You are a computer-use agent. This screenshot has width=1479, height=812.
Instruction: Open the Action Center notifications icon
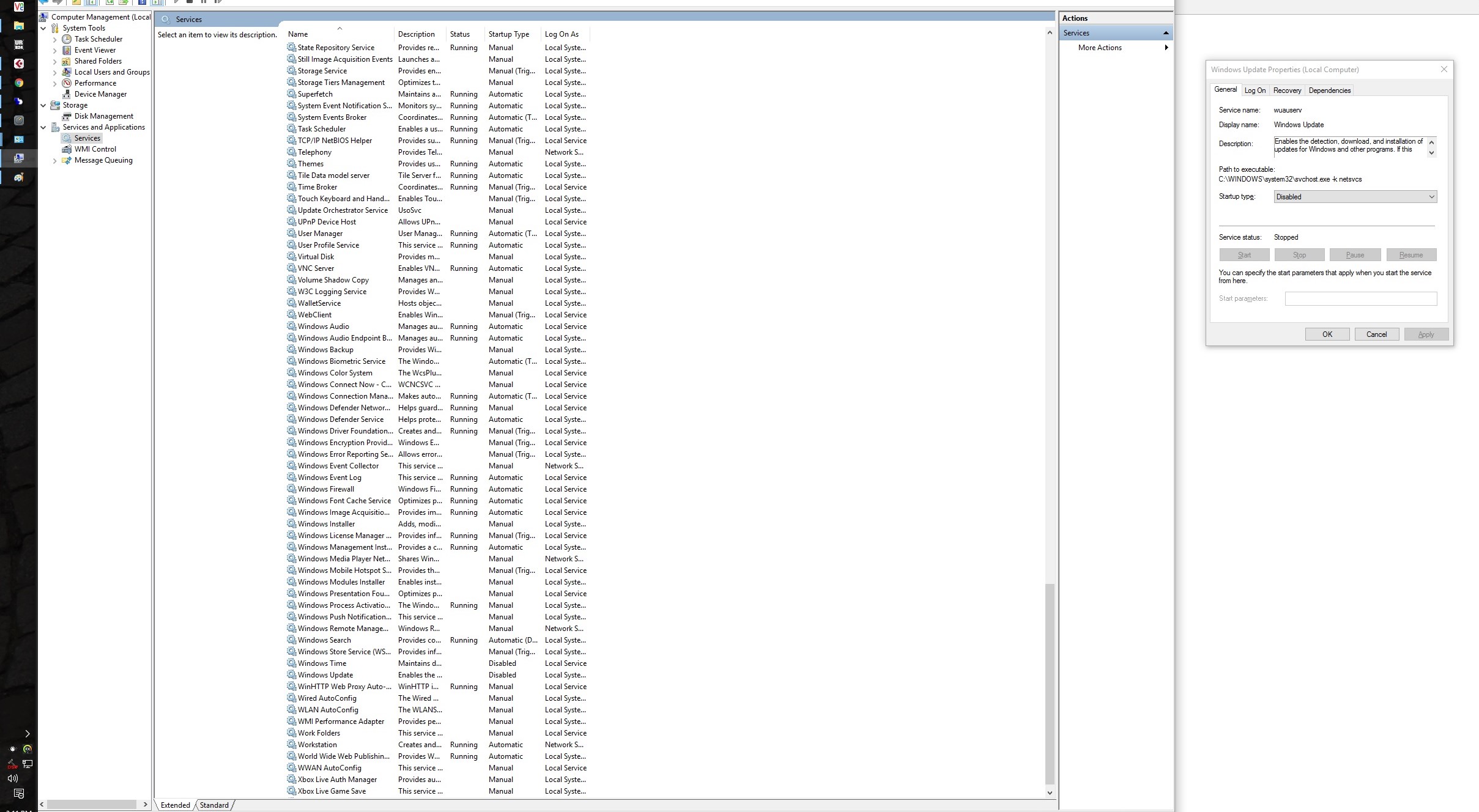click(19, 794)
